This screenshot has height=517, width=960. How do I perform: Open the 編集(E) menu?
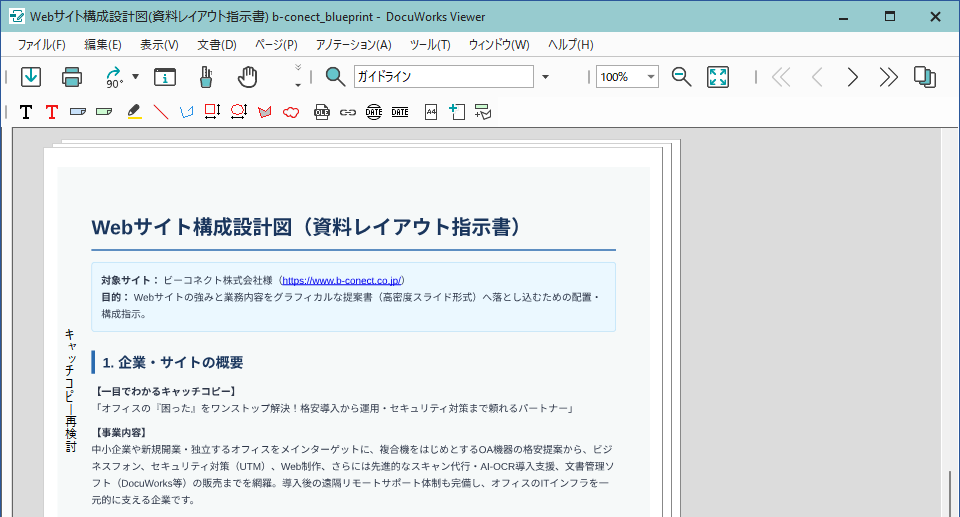click(x=103, y=45)
